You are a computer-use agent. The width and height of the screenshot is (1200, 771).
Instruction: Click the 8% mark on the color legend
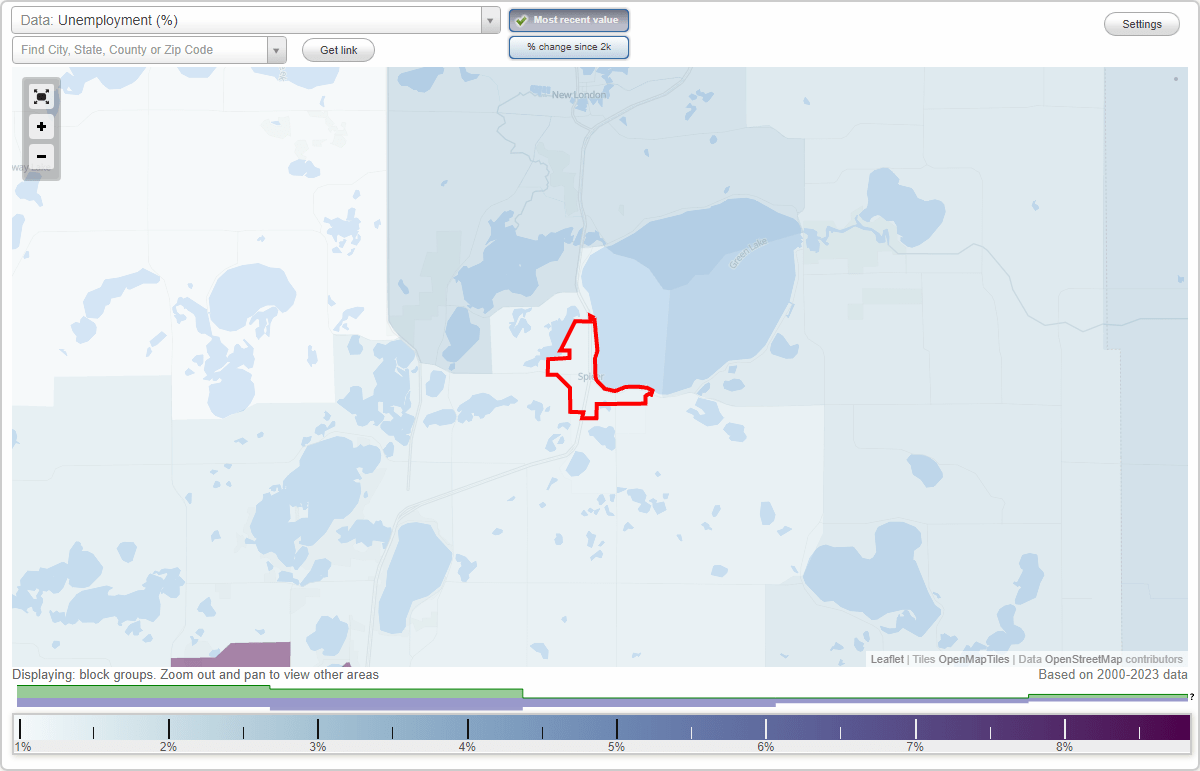point(1064,746)
